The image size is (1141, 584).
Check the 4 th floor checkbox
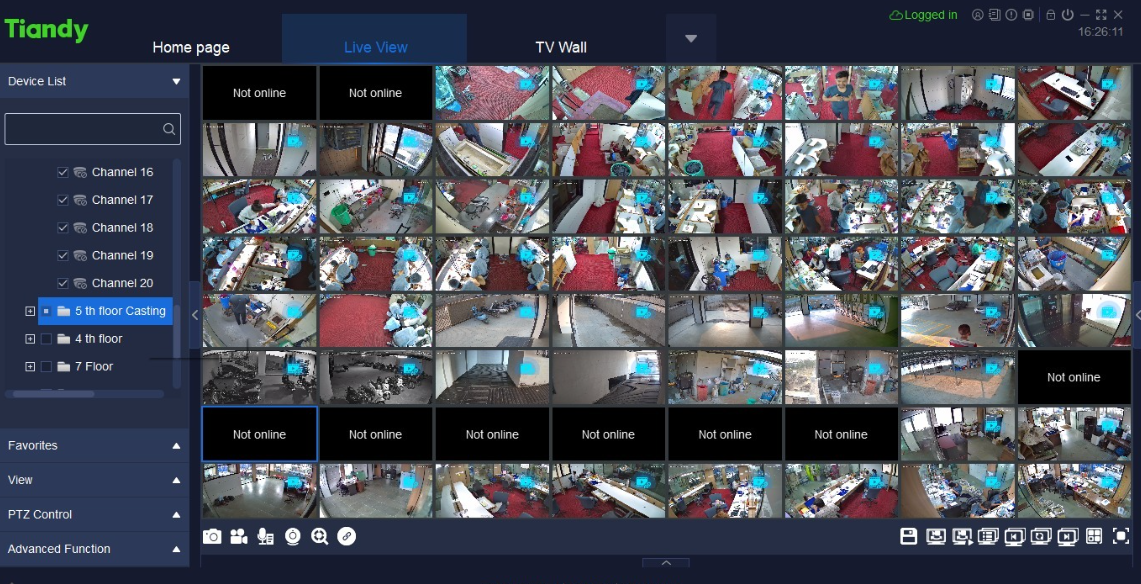coord(46,339)
